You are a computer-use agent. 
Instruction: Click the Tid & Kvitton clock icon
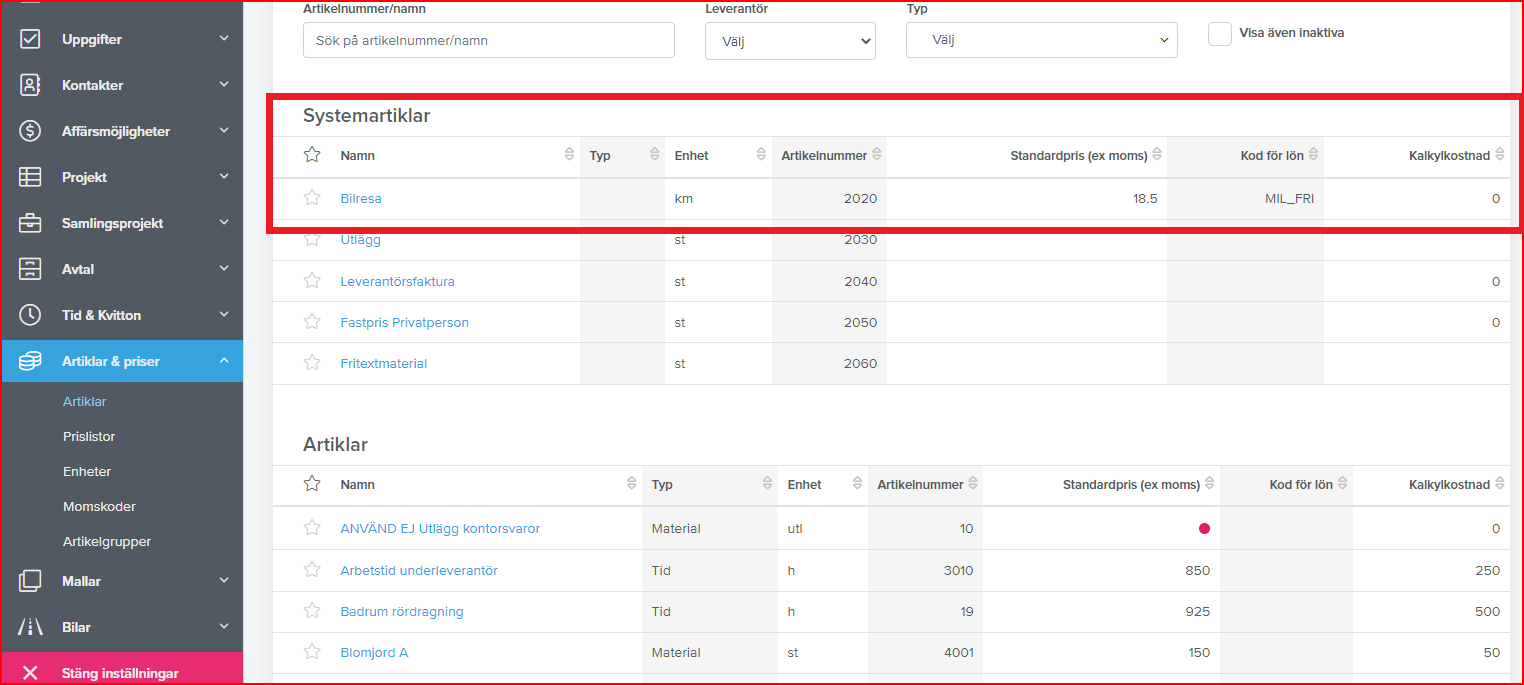coord(30,315)
